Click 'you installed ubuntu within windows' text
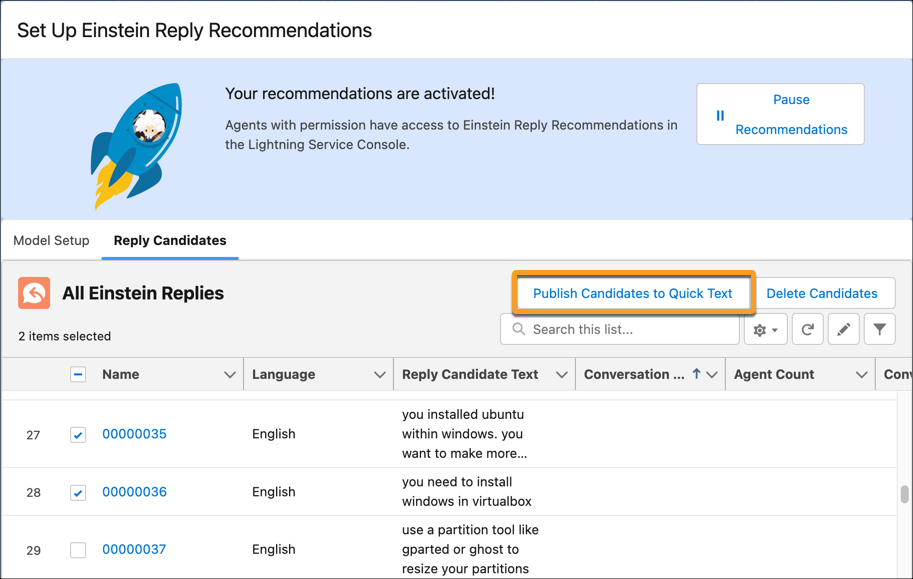Image resolution: width=913 pixels, height=579 pixels. (463, 424)
